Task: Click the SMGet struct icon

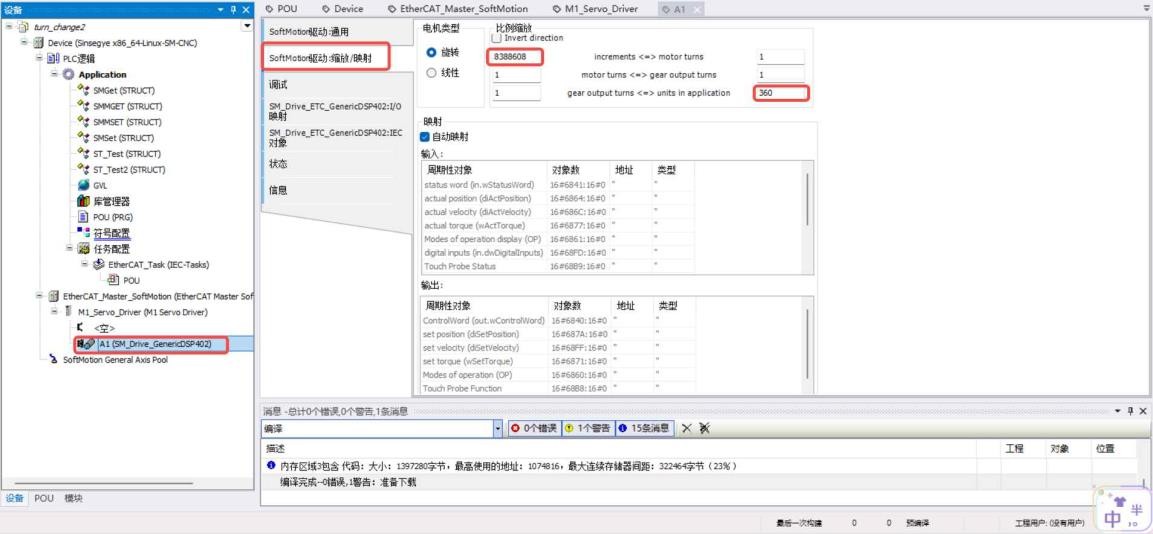Action: 83,90
